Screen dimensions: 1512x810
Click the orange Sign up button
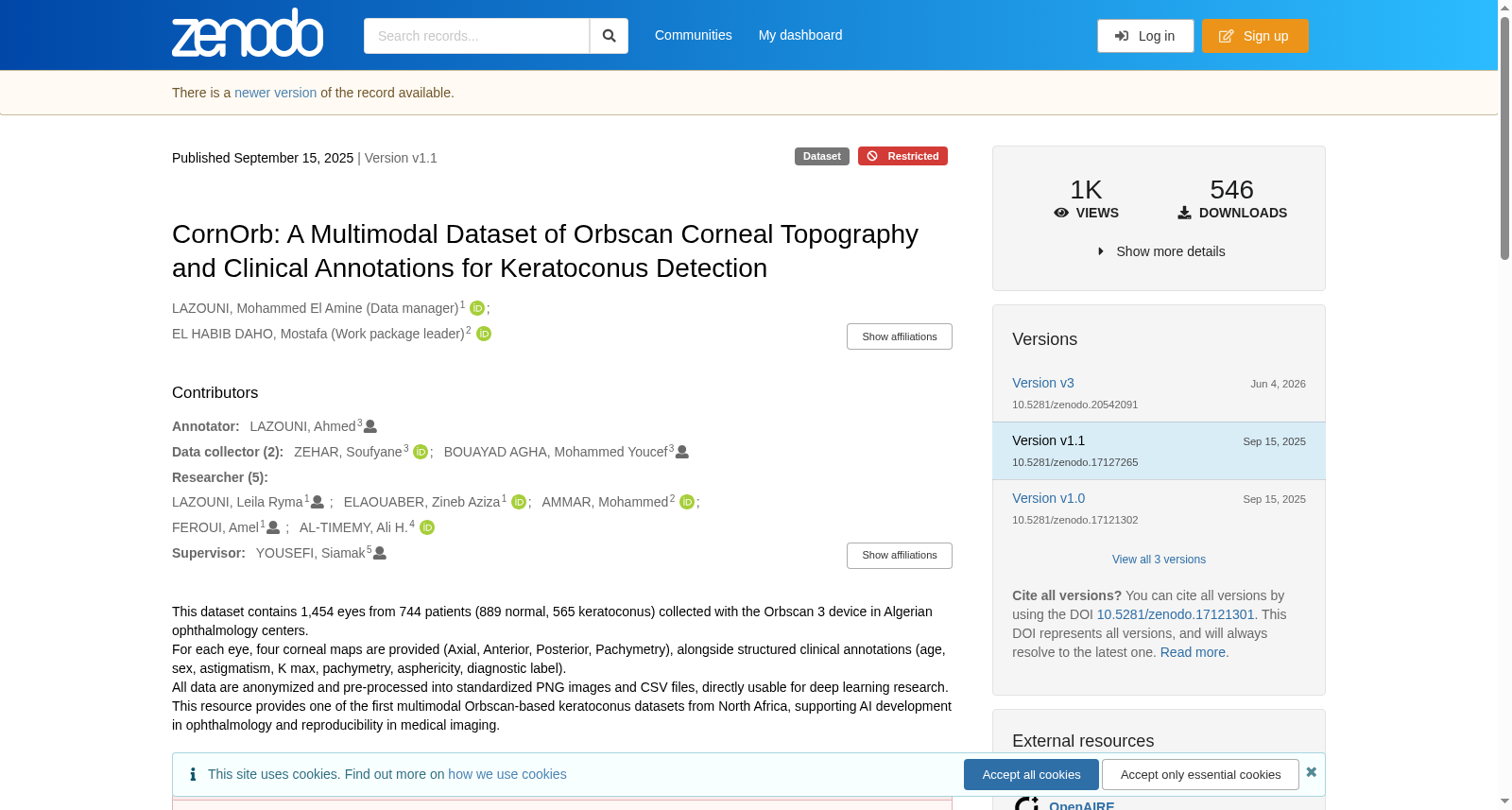(1255, 36)
